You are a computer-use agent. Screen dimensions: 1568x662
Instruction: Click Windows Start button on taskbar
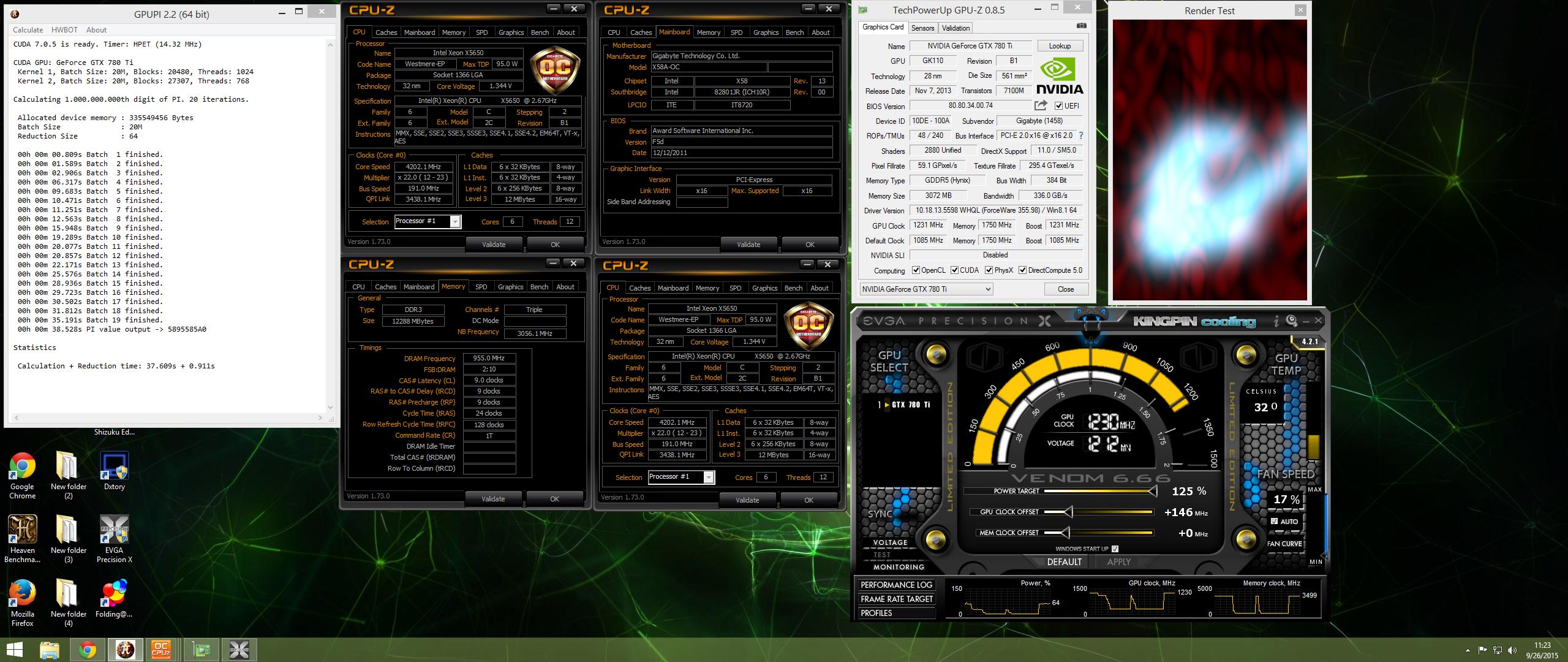pos(15,650)
